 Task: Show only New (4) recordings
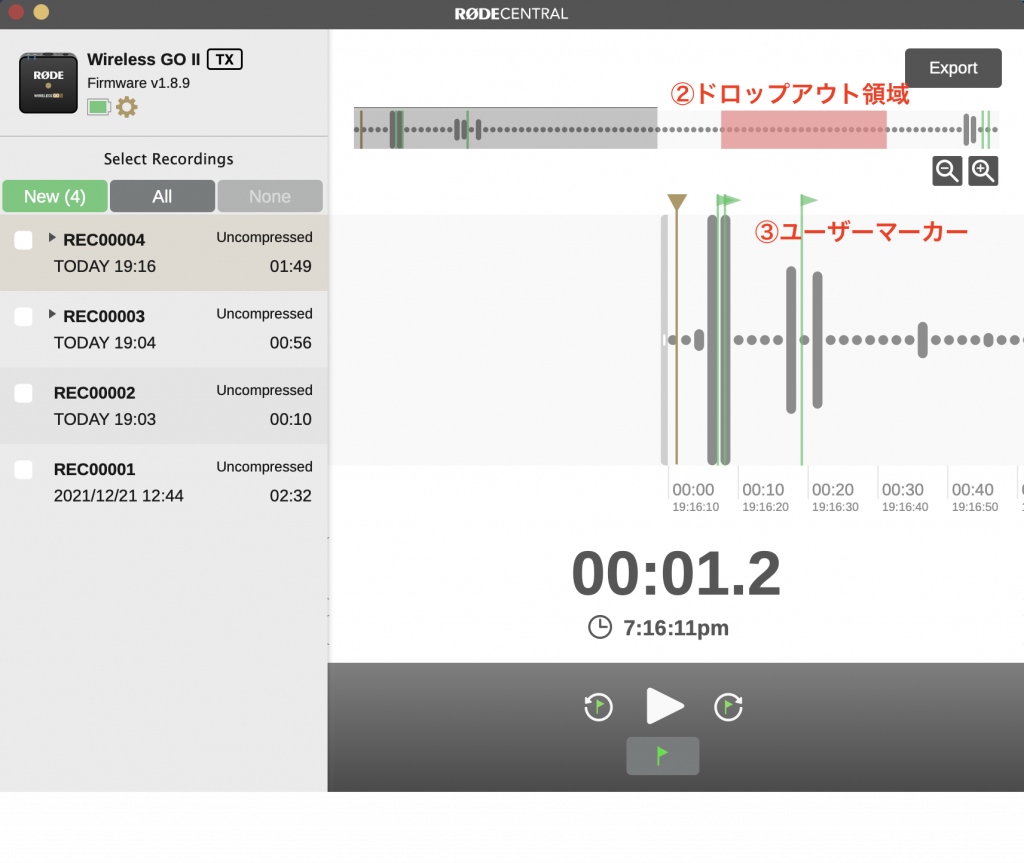pyautogui.click(x=55, y=196)
